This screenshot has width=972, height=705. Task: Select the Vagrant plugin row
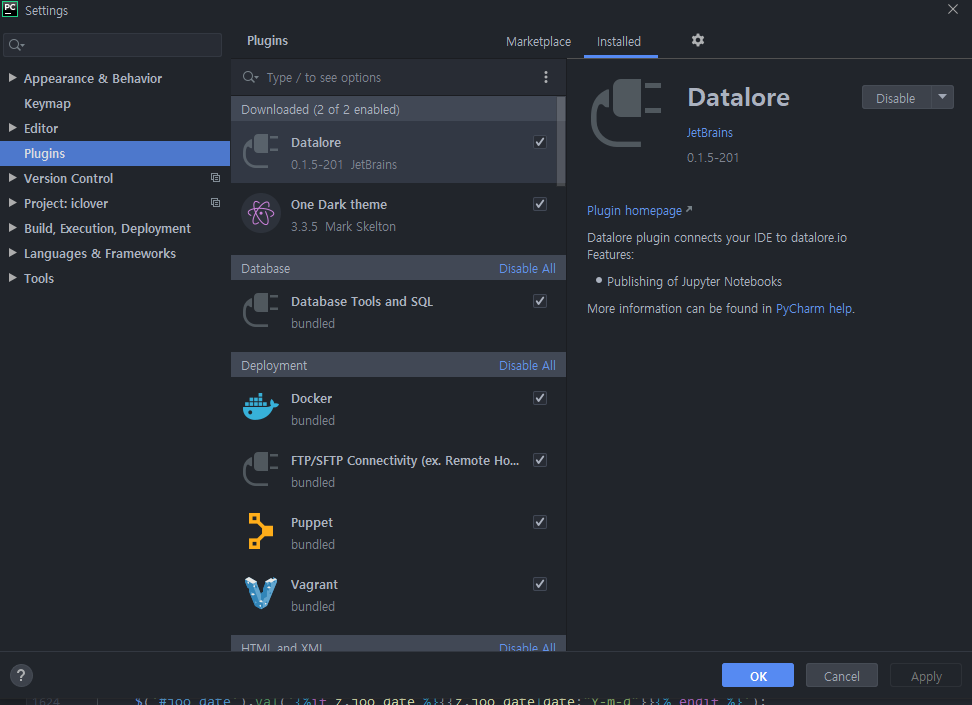coord(398,594)
